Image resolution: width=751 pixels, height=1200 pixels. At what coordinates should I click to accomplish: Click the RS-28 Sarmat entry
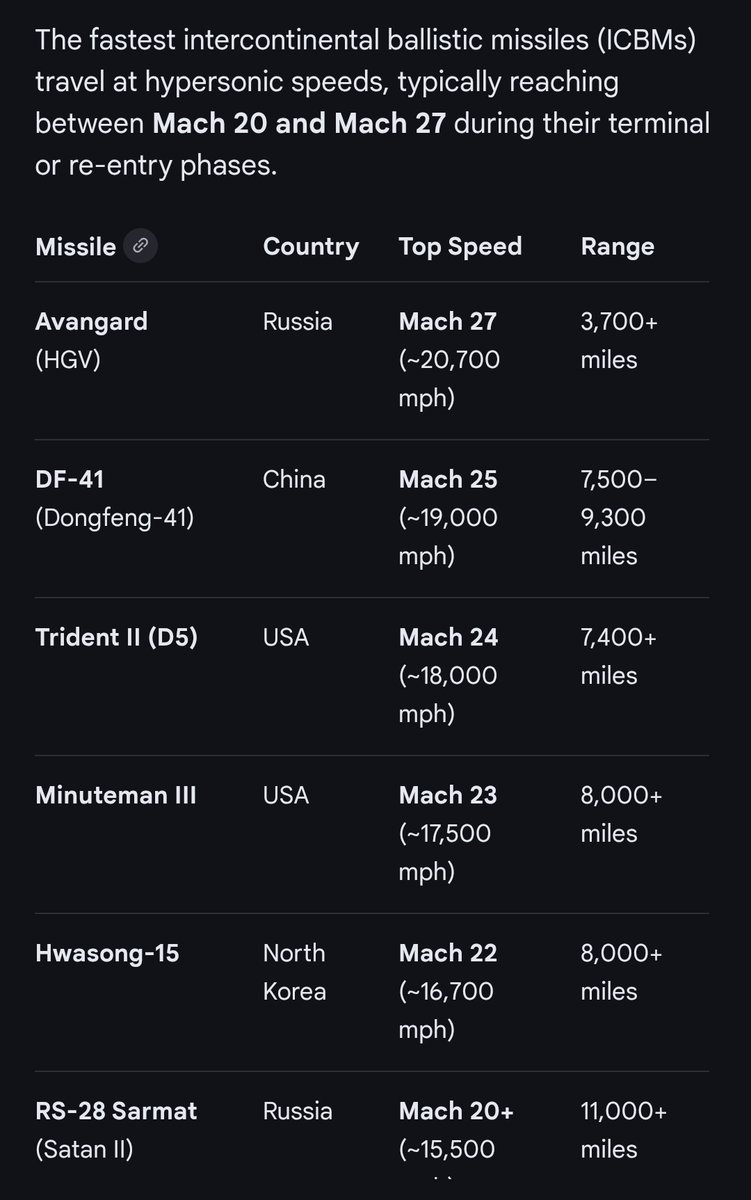coord(116,1111)
